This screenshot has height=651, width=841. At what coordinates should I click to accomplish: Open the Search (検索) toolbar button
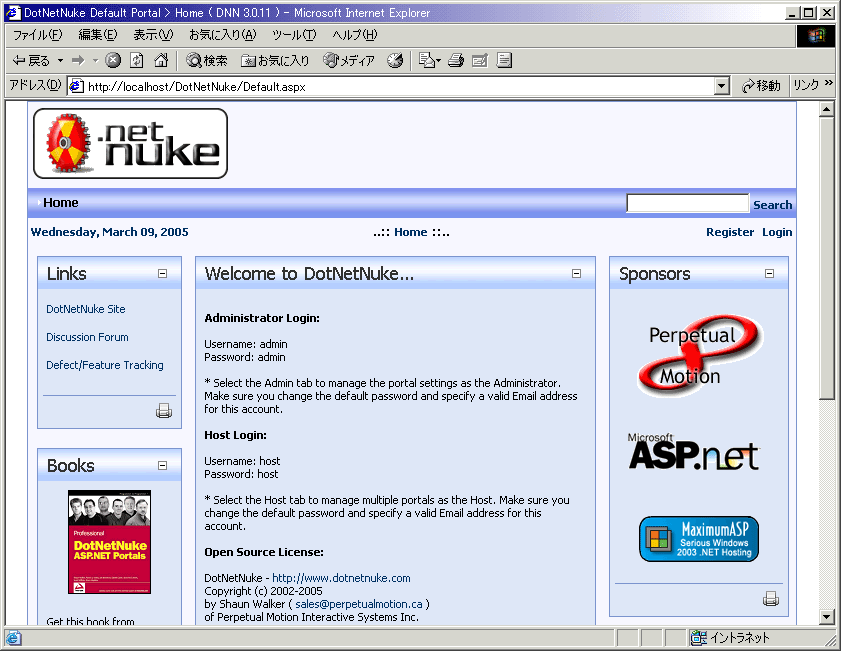[207, 61]
